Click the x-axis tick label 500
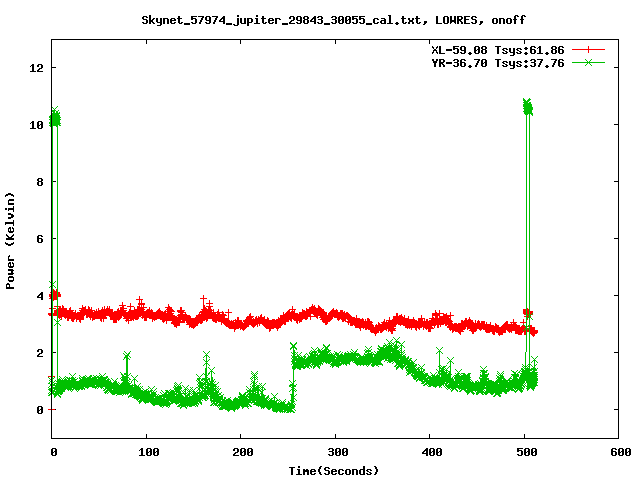The width and height of the screenshot is (640, 480). point(527,452)
